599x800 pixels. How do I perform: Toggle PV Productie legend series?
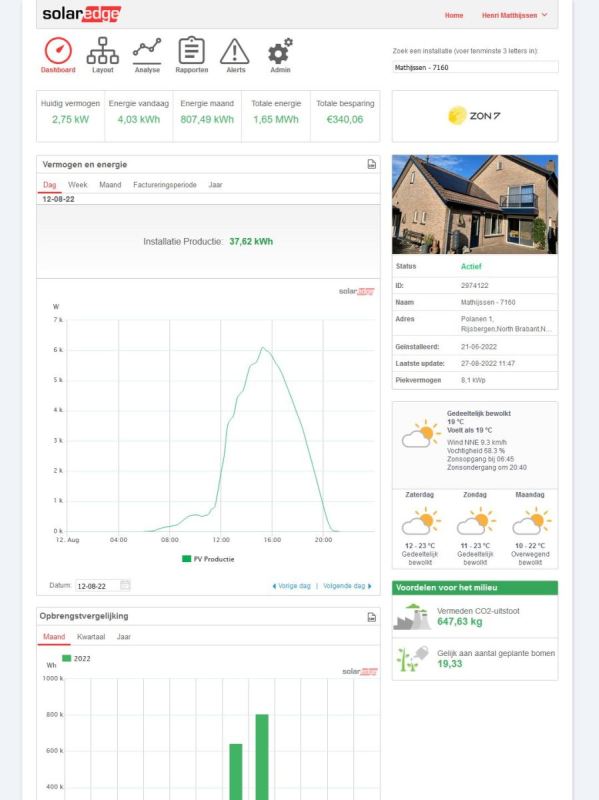pyautogui.click(x=208, y=559)
